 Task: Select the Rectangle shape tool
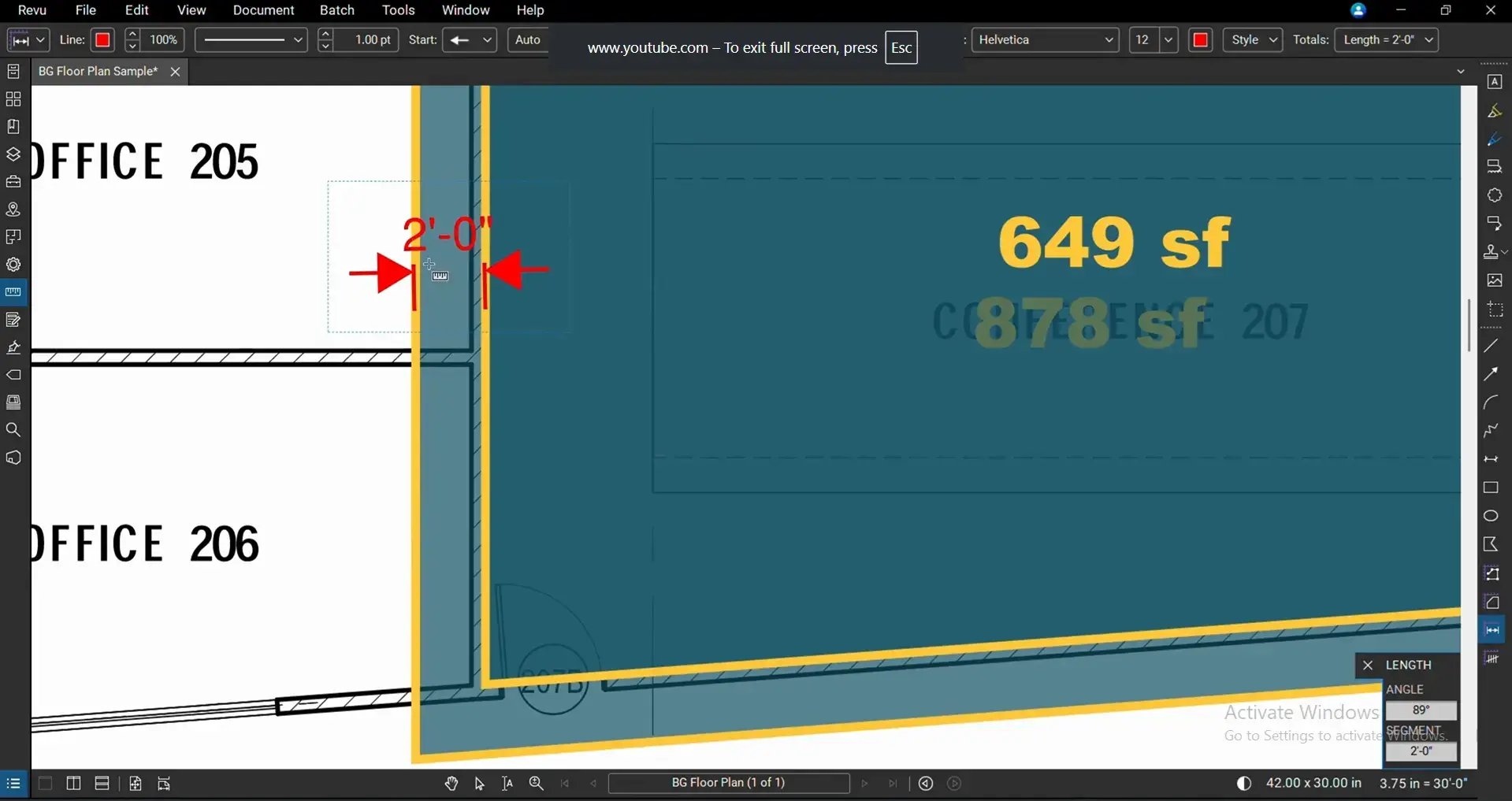click(x=1491, y=488)
